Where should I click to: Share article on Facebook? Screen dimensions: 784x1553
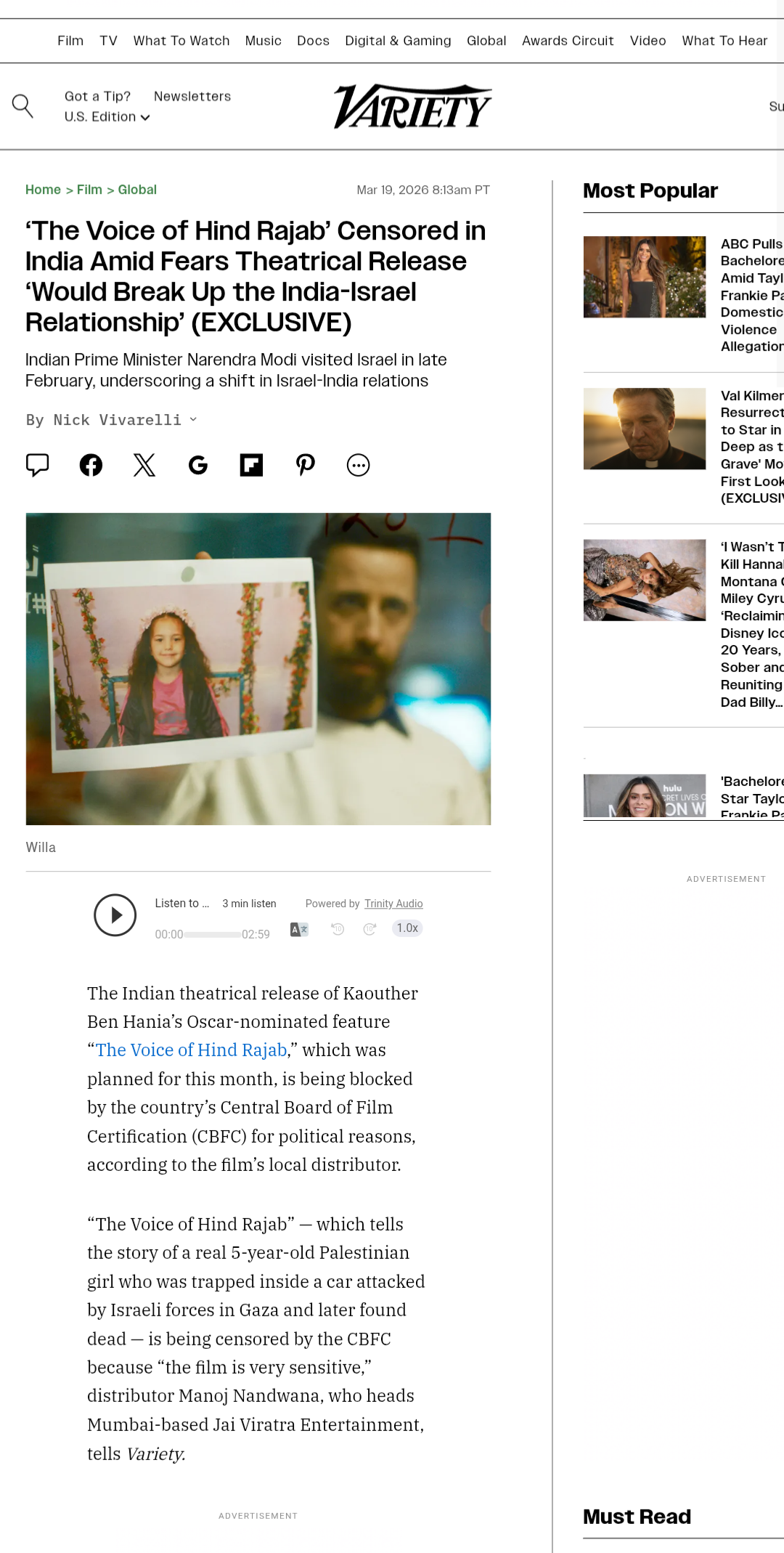pyautogui.click(x=91, y=465)
